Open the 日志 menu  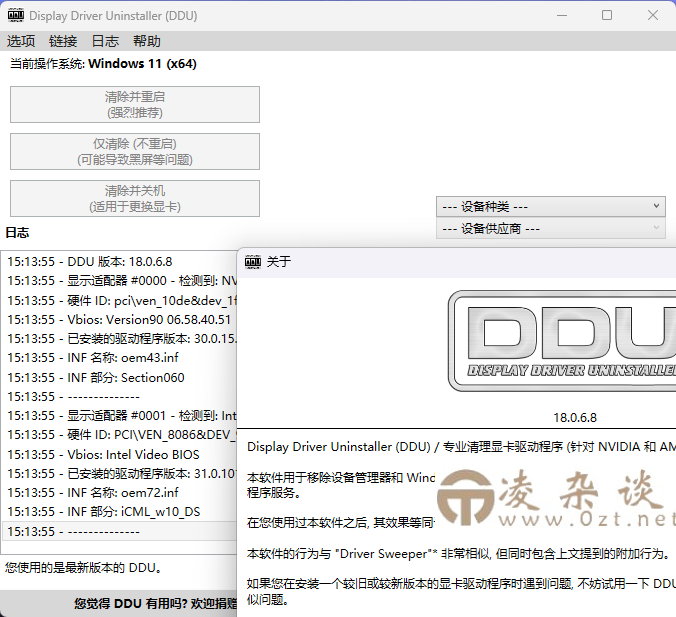tap(105, 41)
